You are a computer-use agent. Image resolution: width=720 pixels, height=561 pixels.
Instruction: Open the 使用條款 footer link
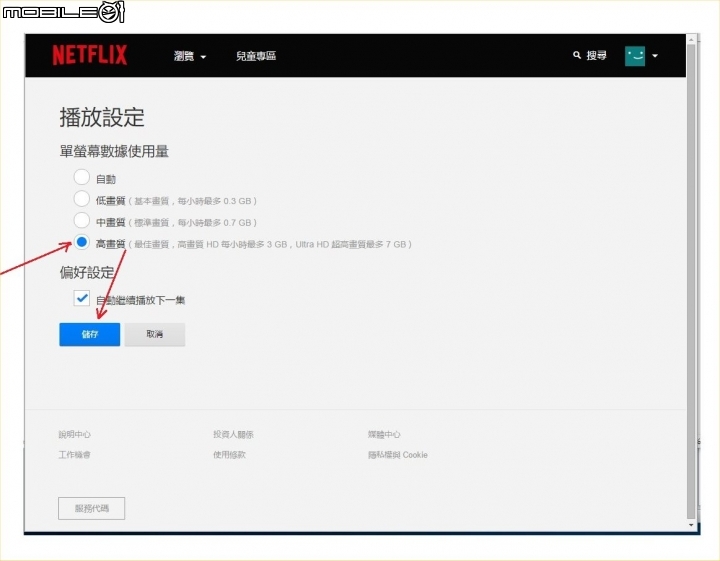click(229, 455)
